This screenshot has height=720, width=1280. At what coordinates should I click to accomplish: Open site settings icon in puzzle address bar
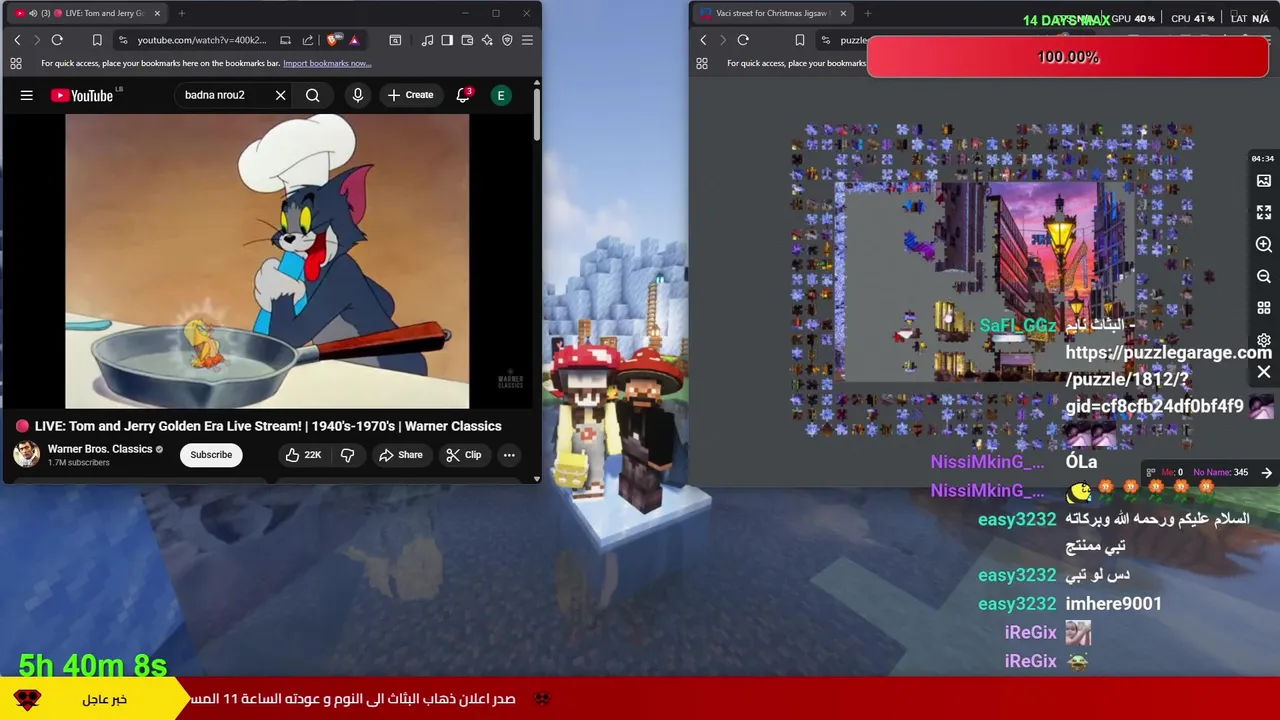point(826,40)
